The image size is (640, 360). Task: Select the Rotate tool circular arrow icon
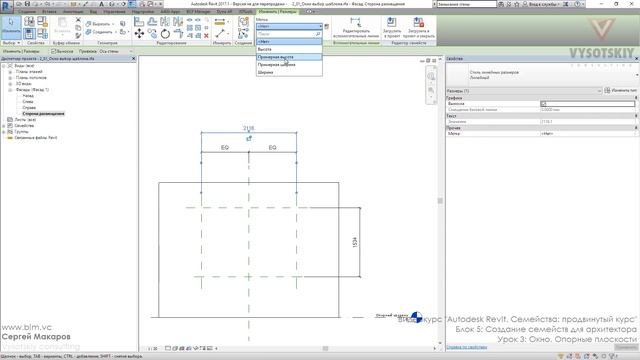(165, 33)
